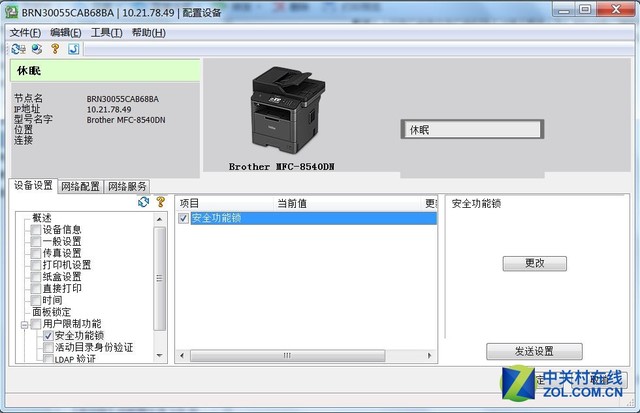
Task: Uncheck 安全功能锁 in the settings tree
Action: point(48,336)
